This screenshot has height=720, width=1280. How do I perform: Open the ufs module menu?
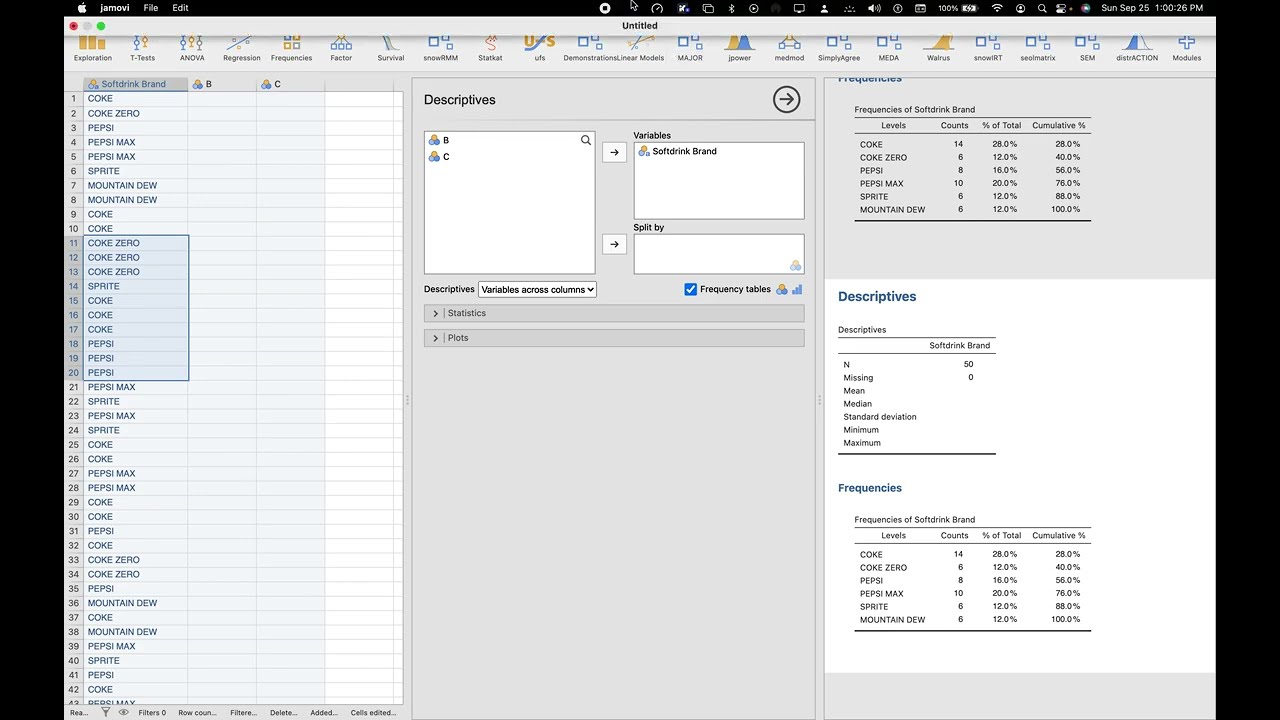(540, 49)
